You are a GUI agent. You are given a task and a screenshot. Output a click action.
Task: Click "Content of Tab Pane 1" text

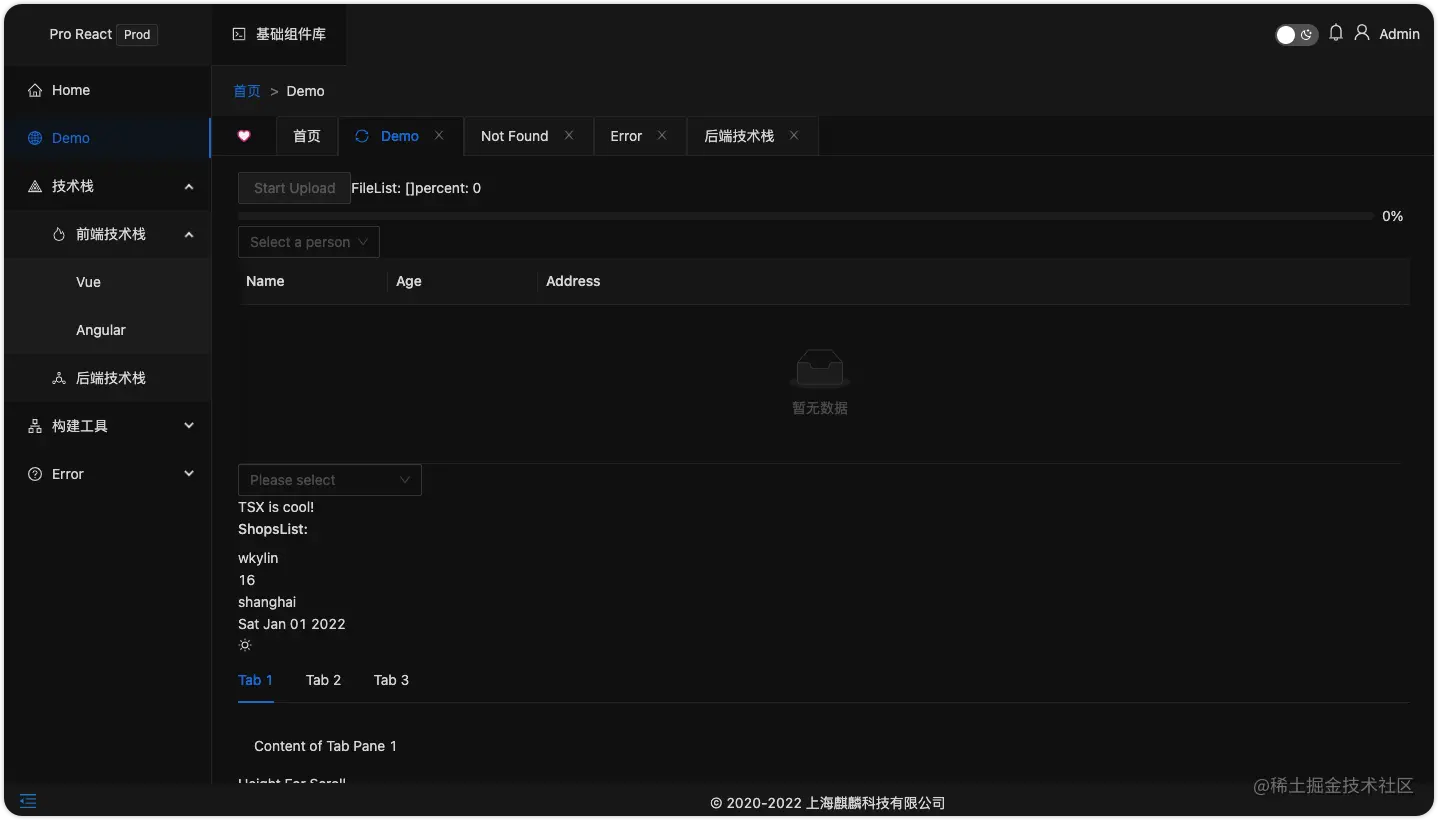click(325, 746)
